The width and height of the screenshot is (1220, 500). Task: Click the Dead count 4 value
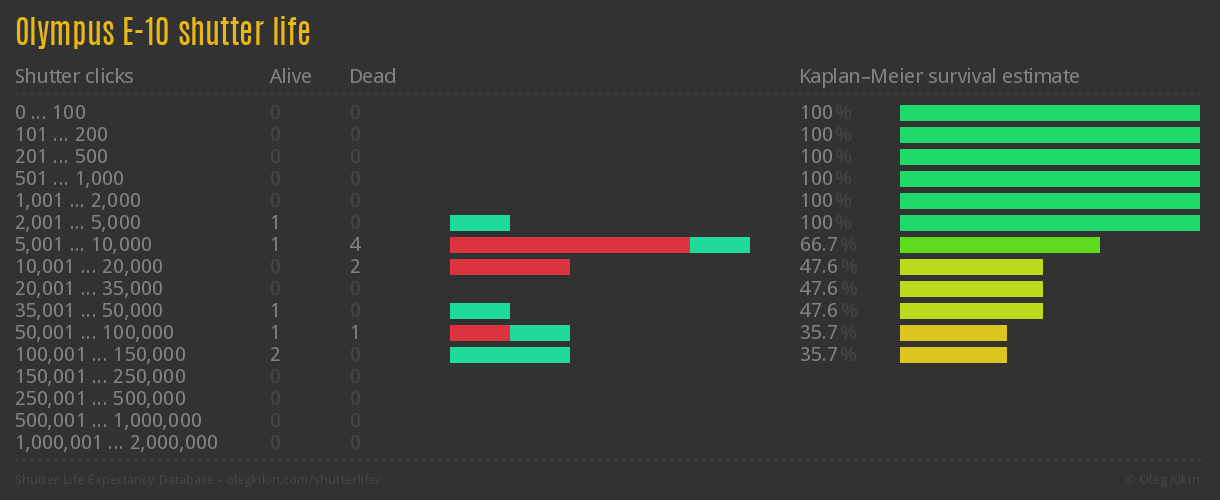(355, 245)
